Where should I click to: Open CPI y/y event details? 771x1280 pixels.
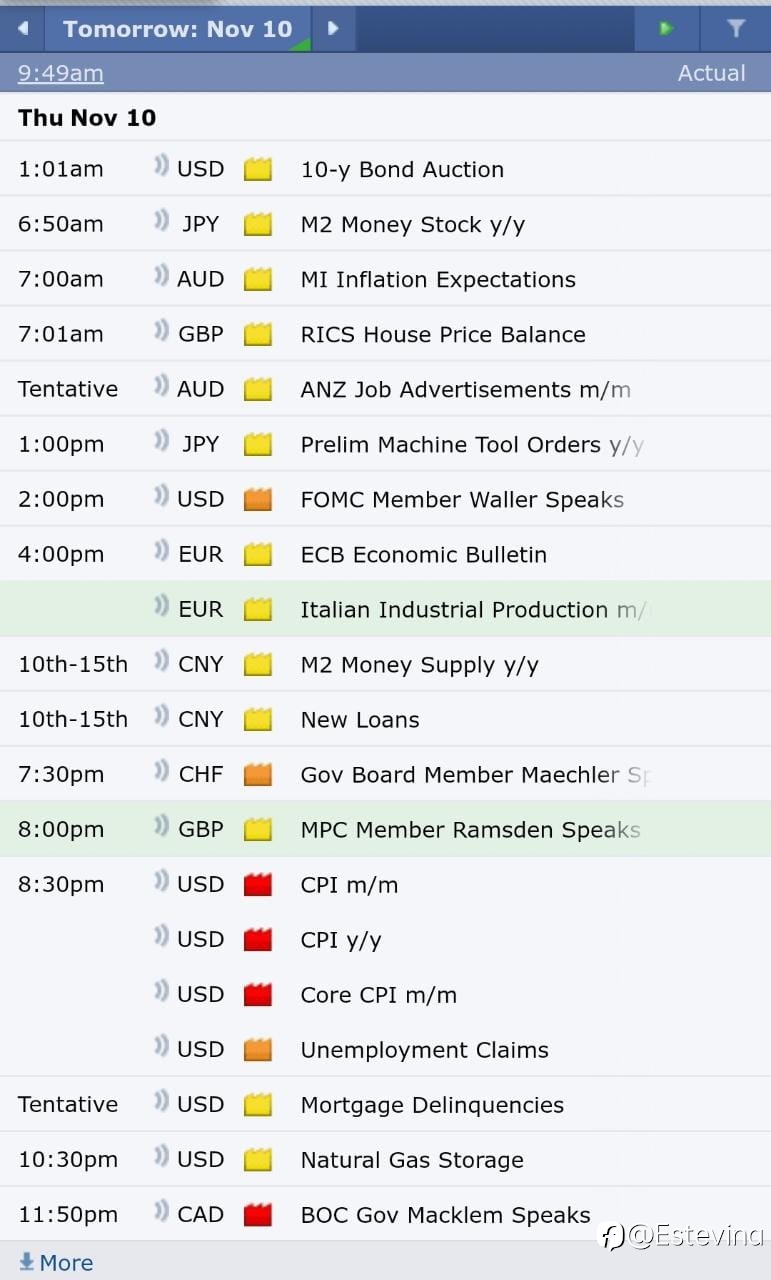pos(341,940)
